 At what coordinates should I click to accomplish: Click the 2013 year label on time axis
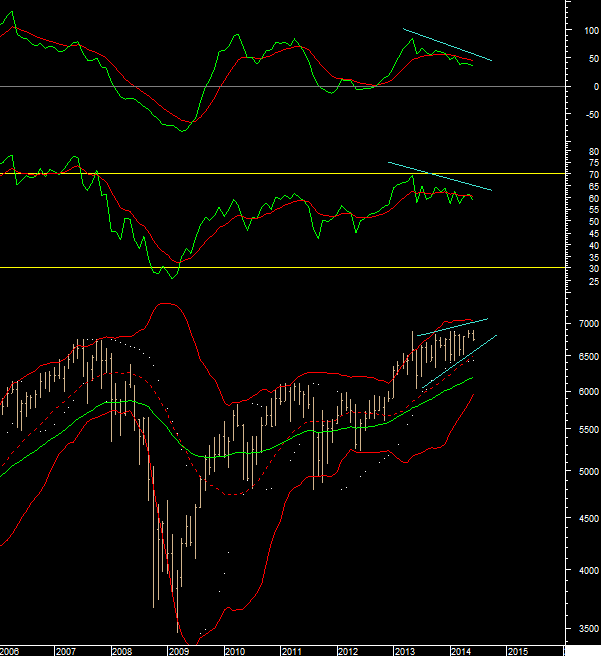pyautogui.click(x=404, y=651)
